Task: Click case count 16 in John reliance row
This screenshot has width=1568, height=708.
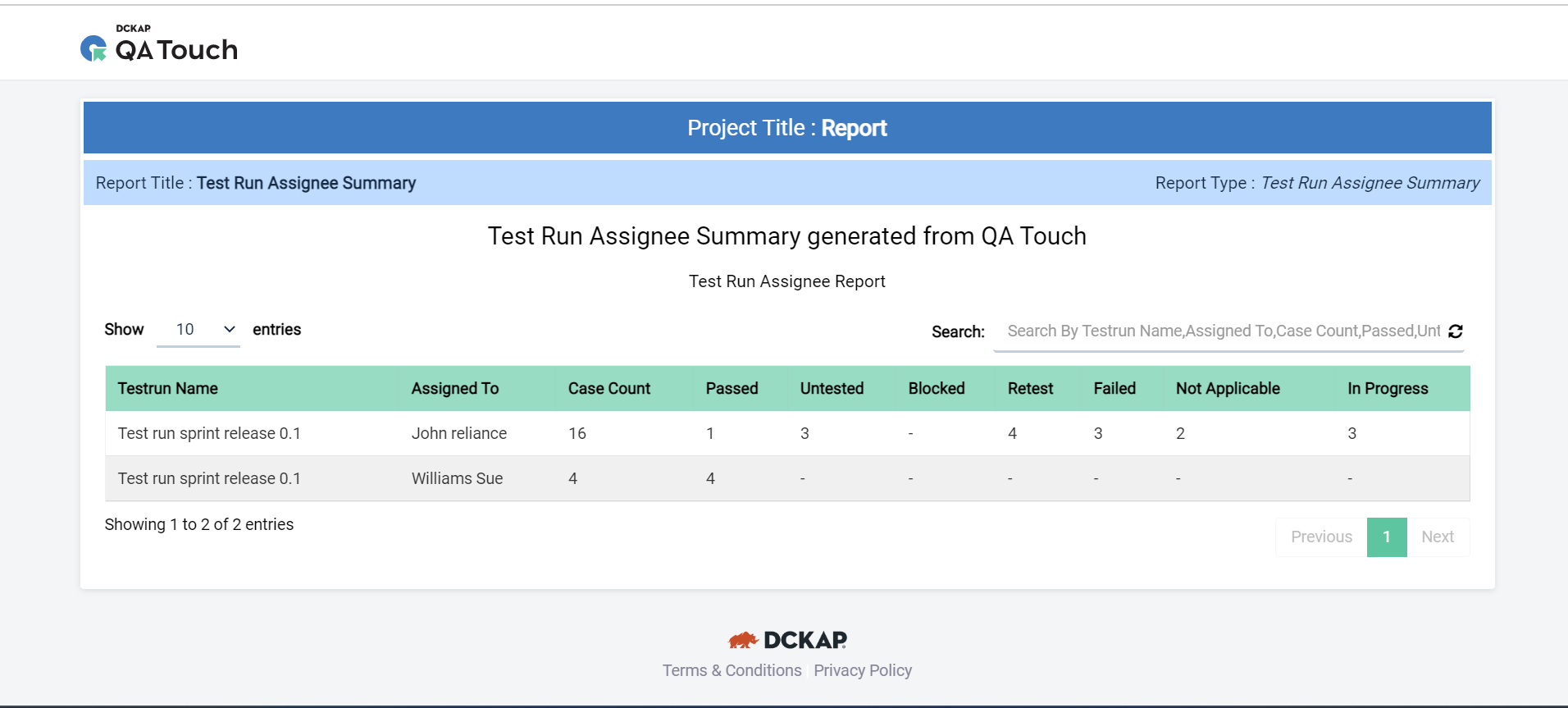Action: pyautogui.click(x=577, y=434)
